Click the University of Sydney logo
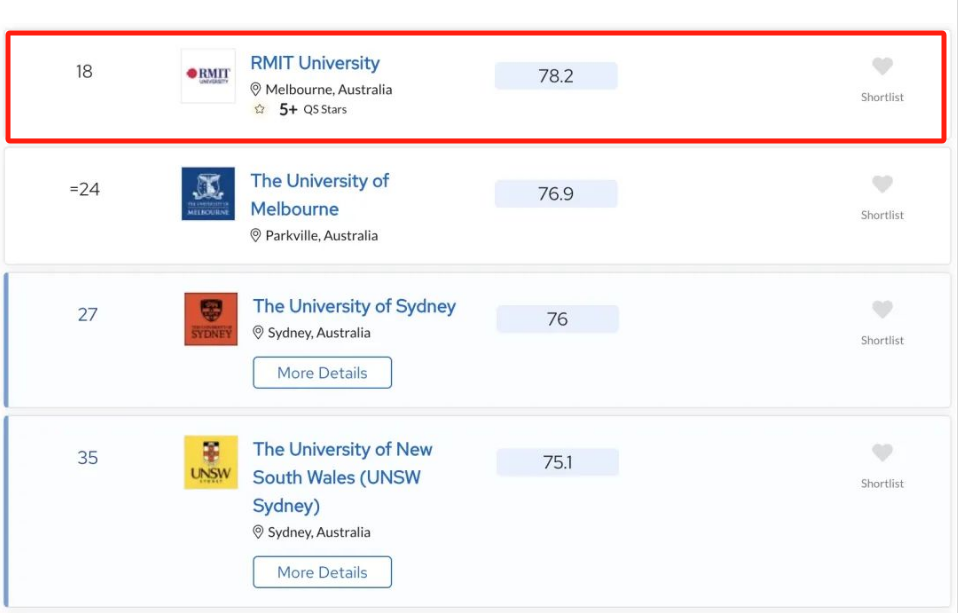Image resolution: width=958 pixels, height=613 pixels. pyautogui.click(x=211, y=319)
